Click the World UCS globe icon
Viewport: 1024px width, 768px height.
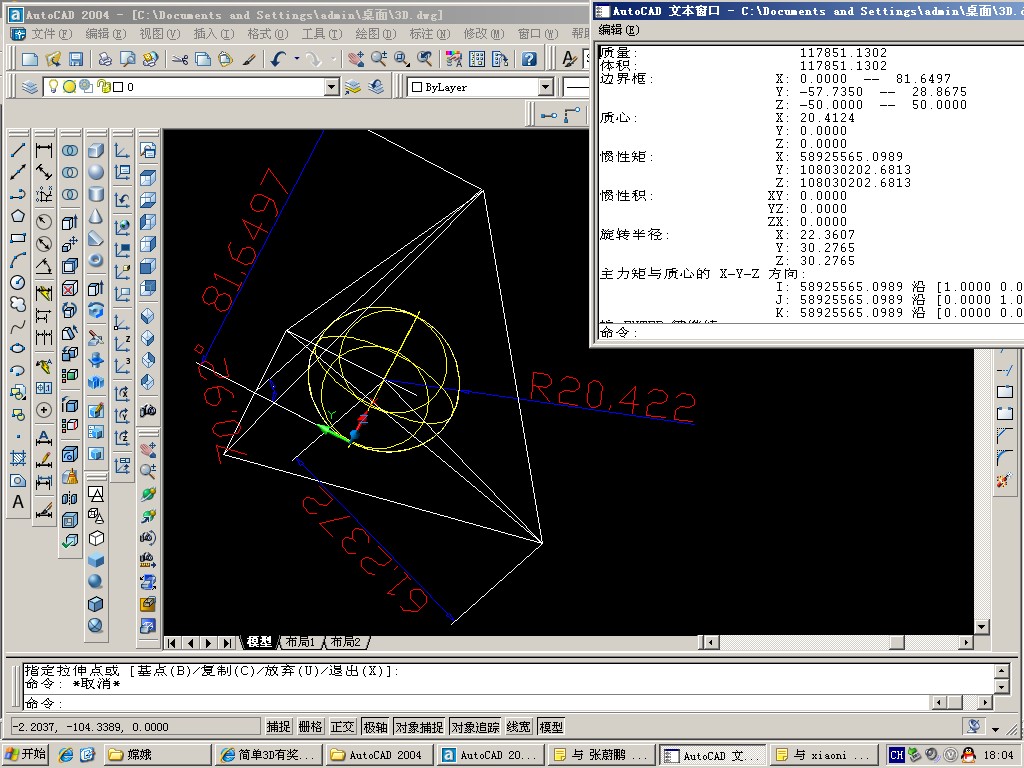pos(122,227)
